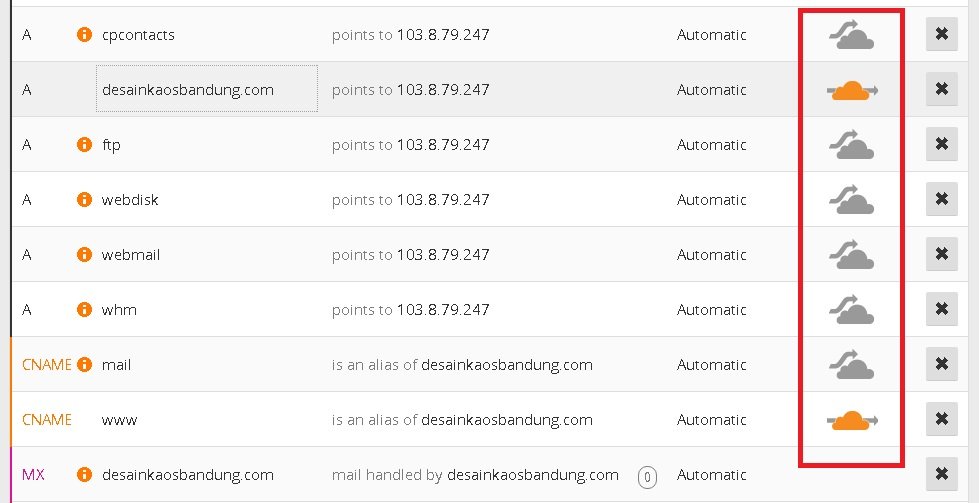This screenshot has height=503, width=979.
Task: Edit the alias target of the mail CNAME
Action: pyautogui.click(x=506, y=365)
